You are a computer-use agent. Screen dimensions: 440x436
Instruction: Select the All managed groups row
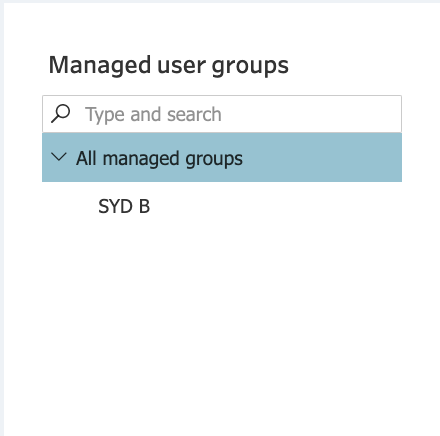click(222, 157)
